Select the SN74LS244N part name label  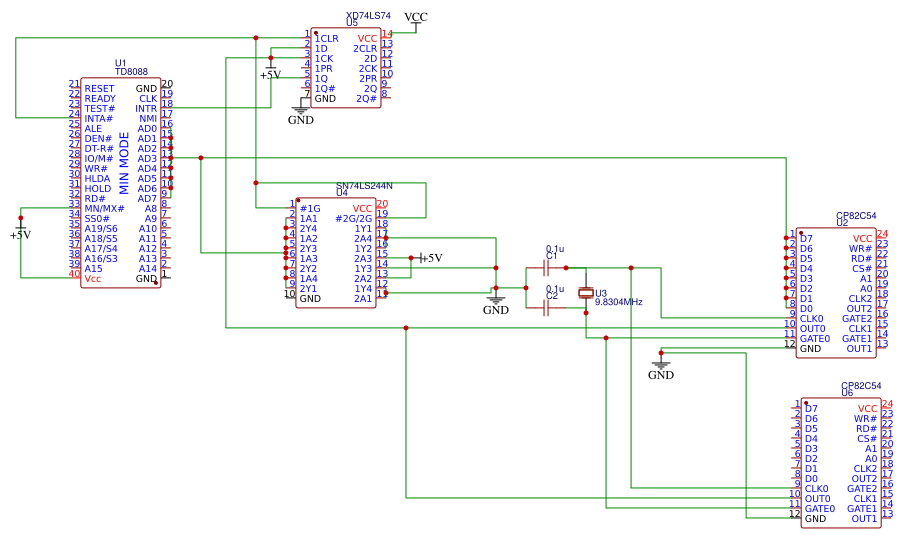[364, 186]
